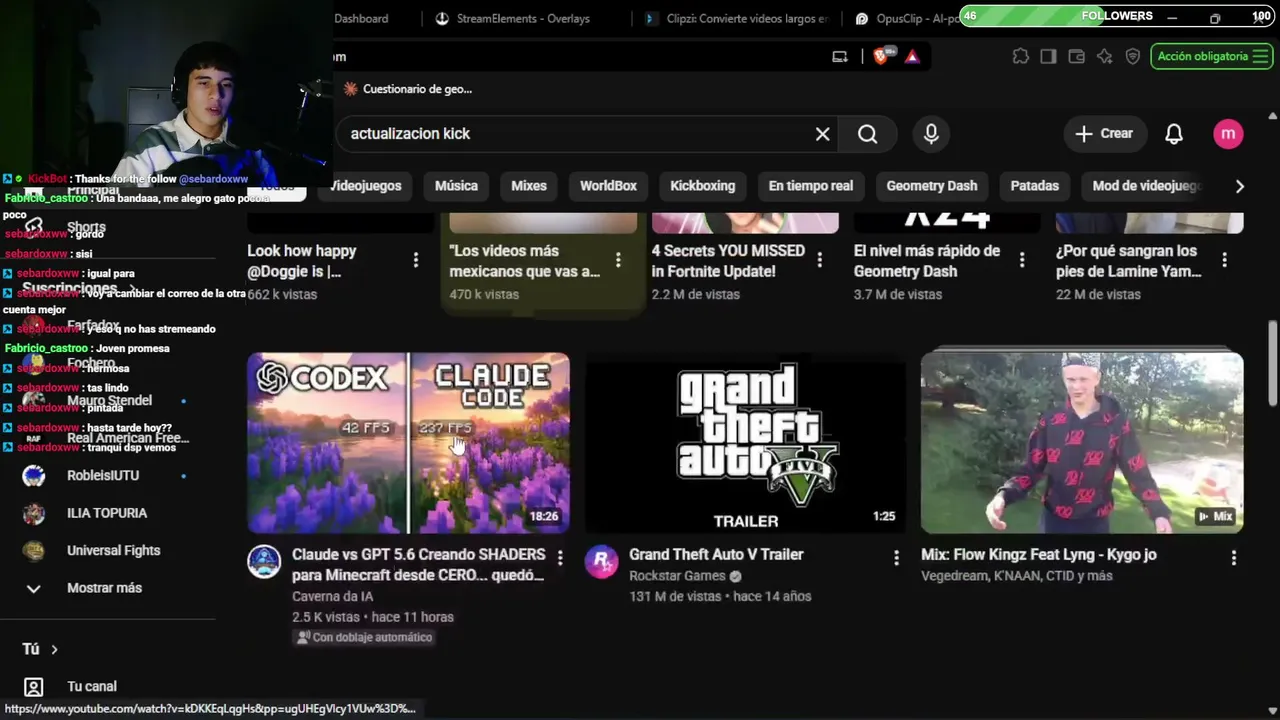The image size is (1280, 720).
Task: Filter results by Videojuegos chip
Action: pos(365,186)
